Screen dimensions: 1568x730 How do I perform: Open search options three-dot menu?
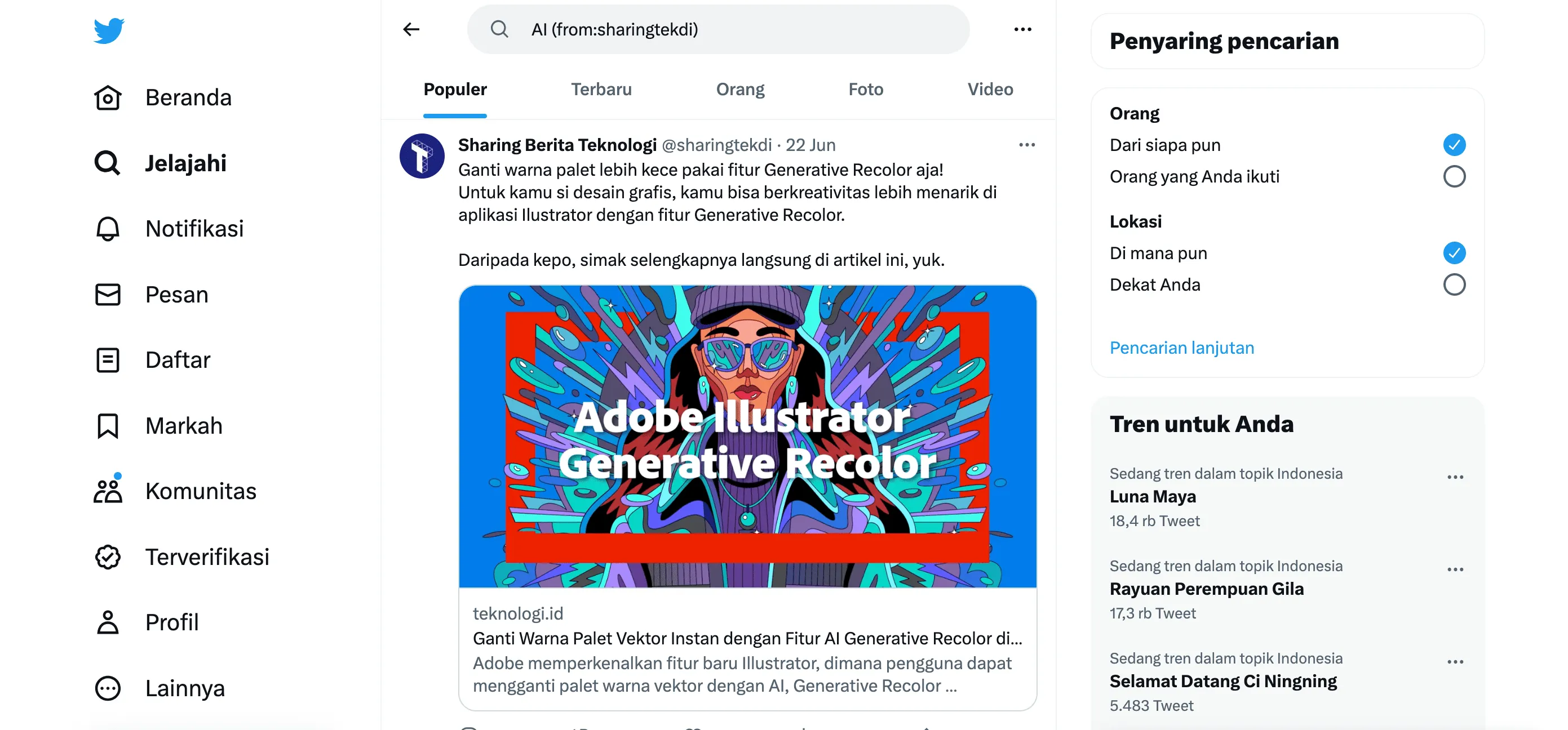pos(1022,29)
